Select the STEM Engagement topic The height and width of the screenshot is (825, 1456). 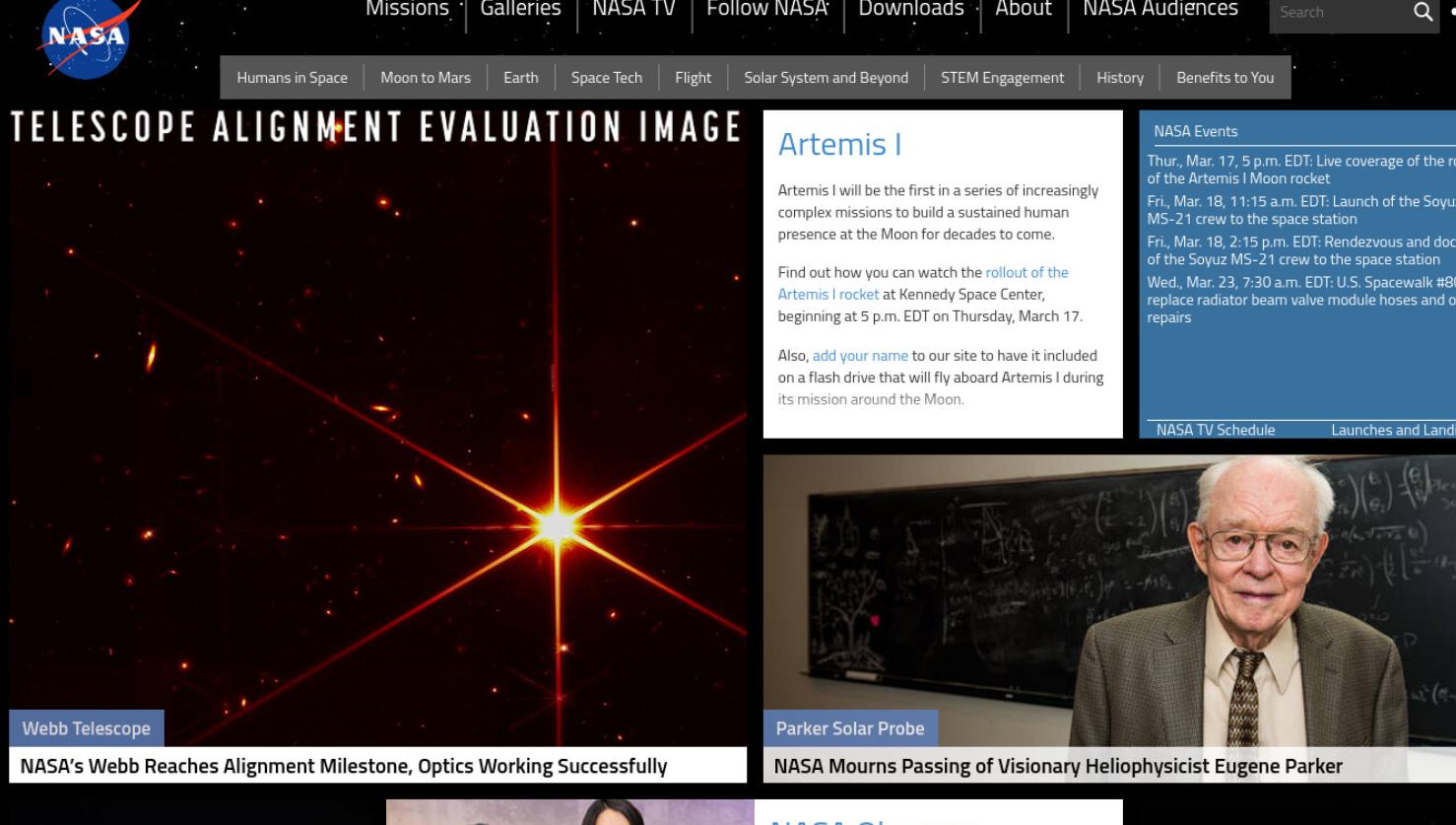(x=1003, y=78)
